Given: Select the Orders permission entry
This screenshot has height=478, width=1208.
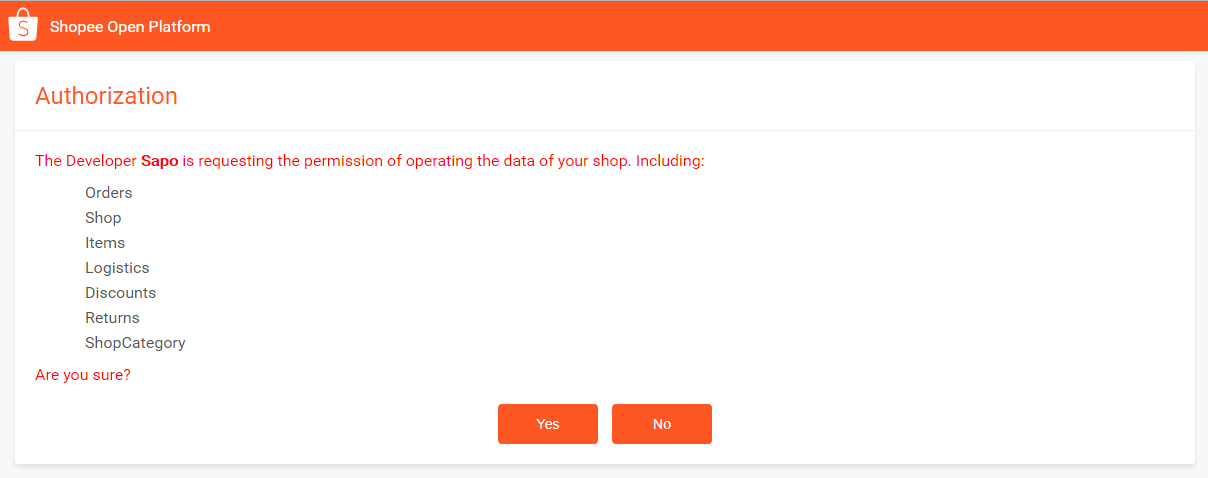Looking at the screenshot, I should 109,193.
